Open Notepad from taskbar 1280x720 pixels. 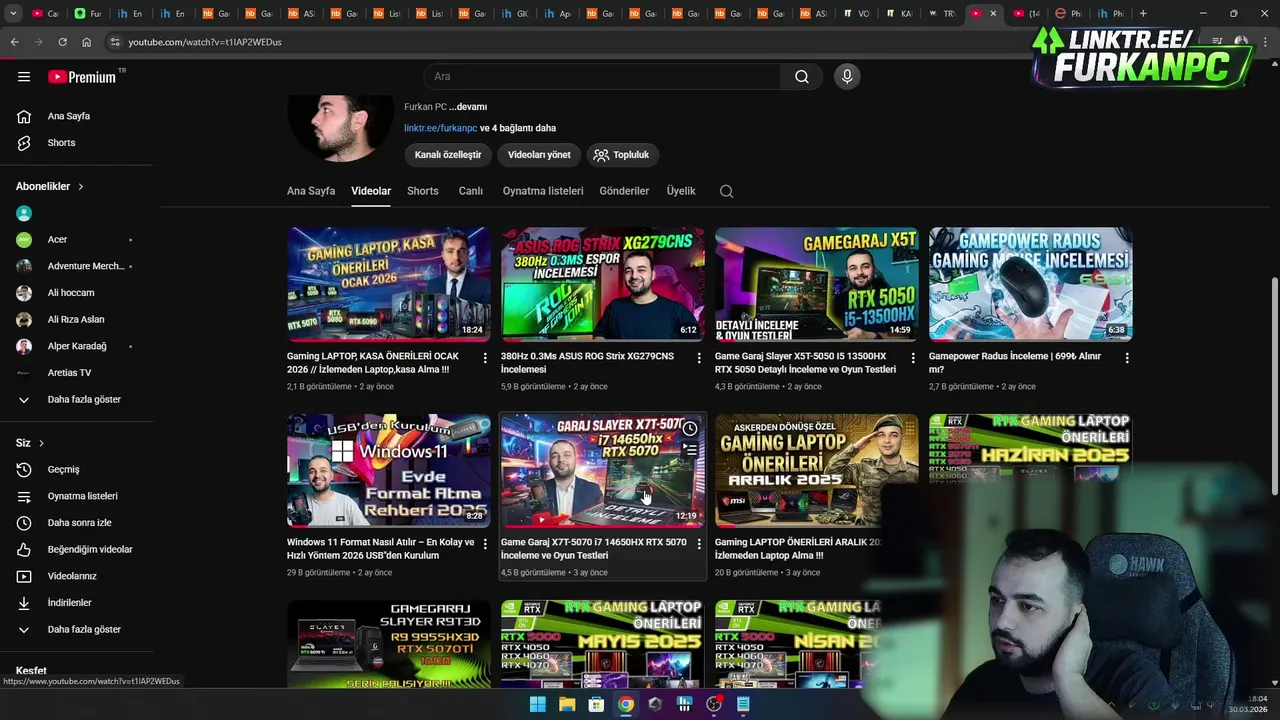coord(743,704)
